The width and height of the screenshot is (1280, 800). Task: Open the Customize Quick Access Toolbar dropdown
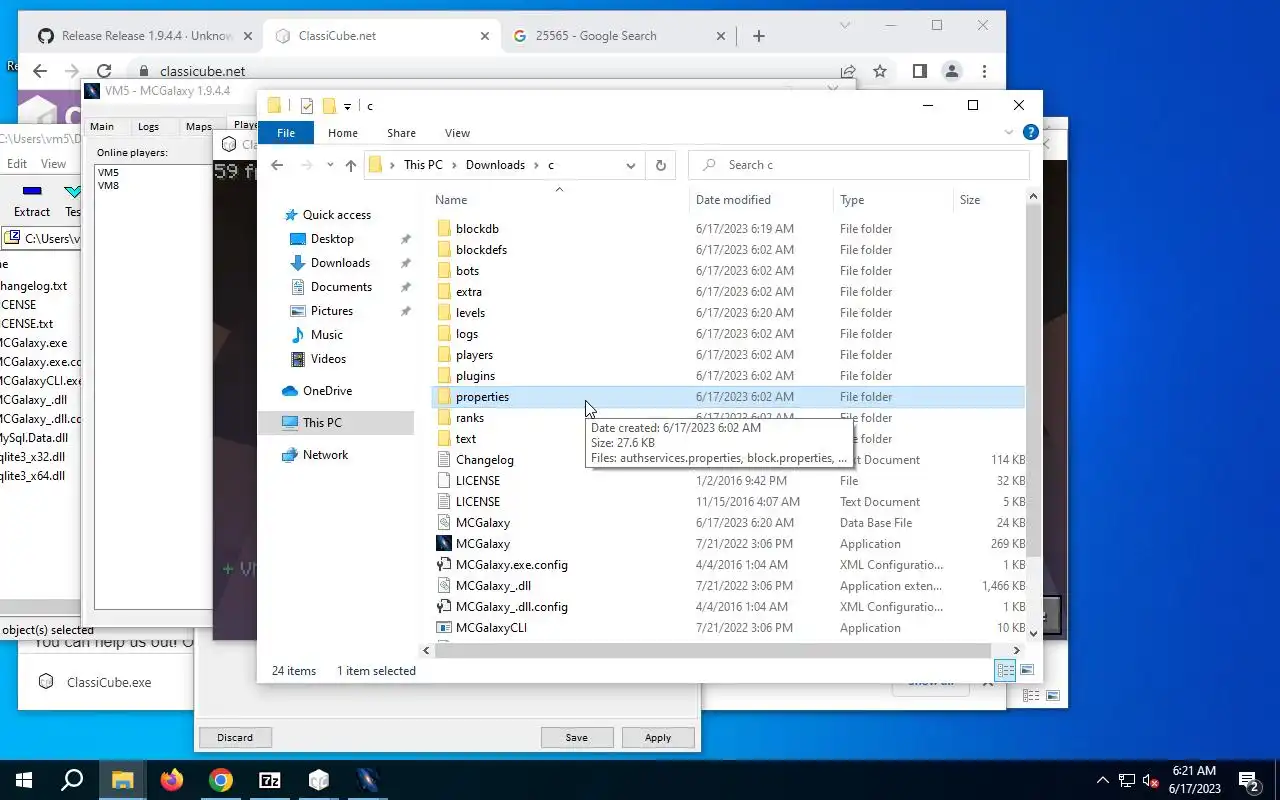click(347, 106)
